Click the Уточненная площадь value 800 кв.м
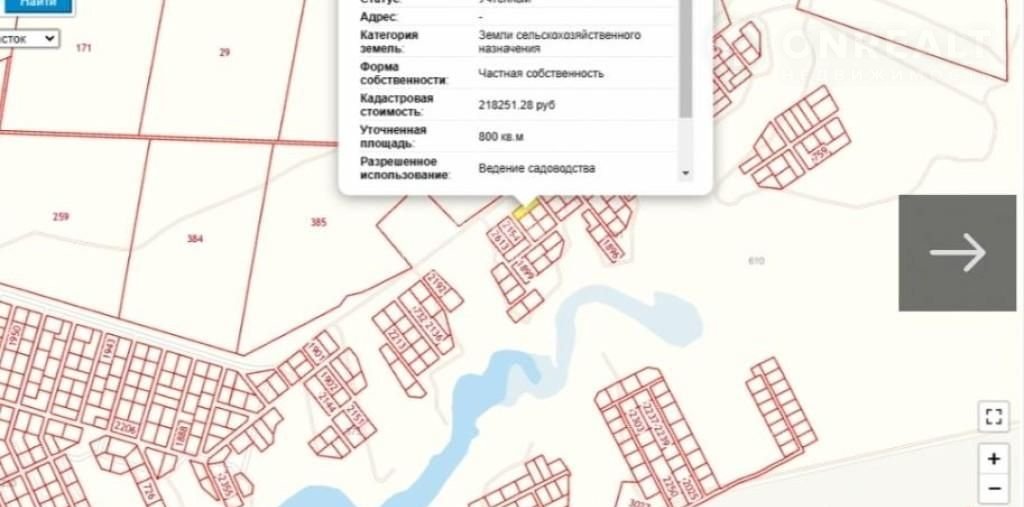 [x=502, y=136]
